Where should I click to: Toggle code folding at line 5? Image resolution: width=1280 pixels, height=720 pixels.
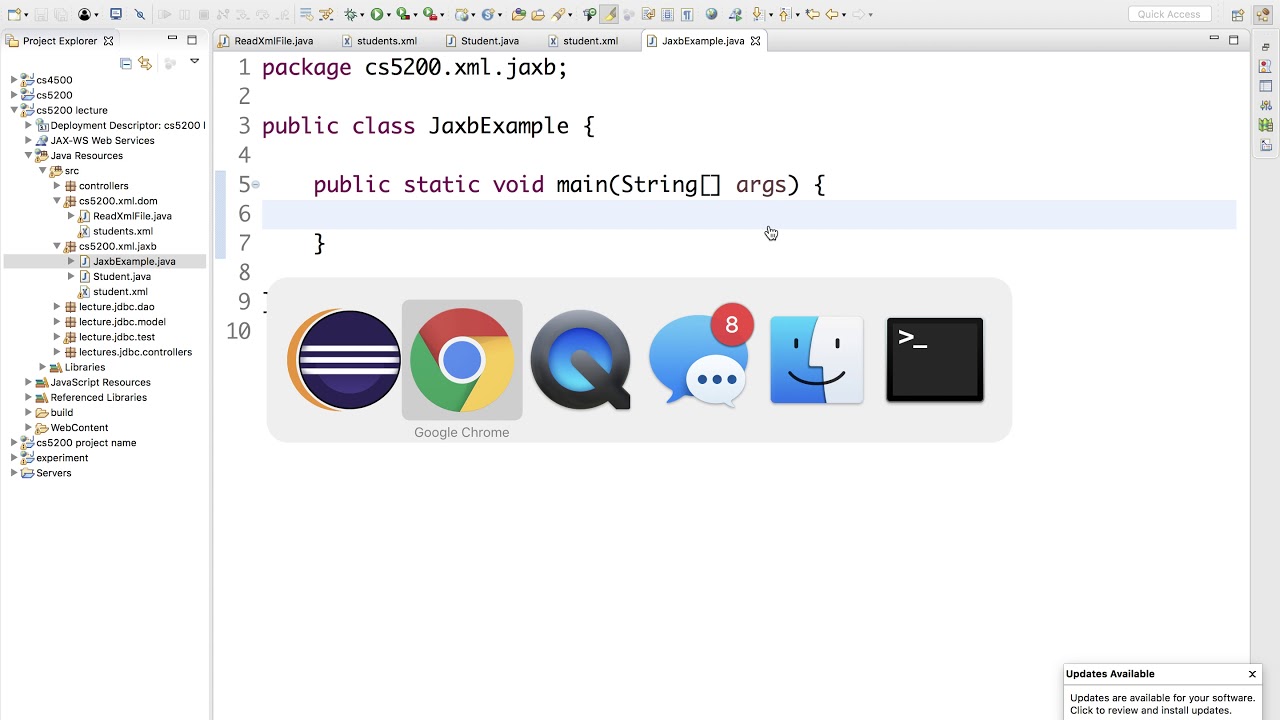point(256,184)
